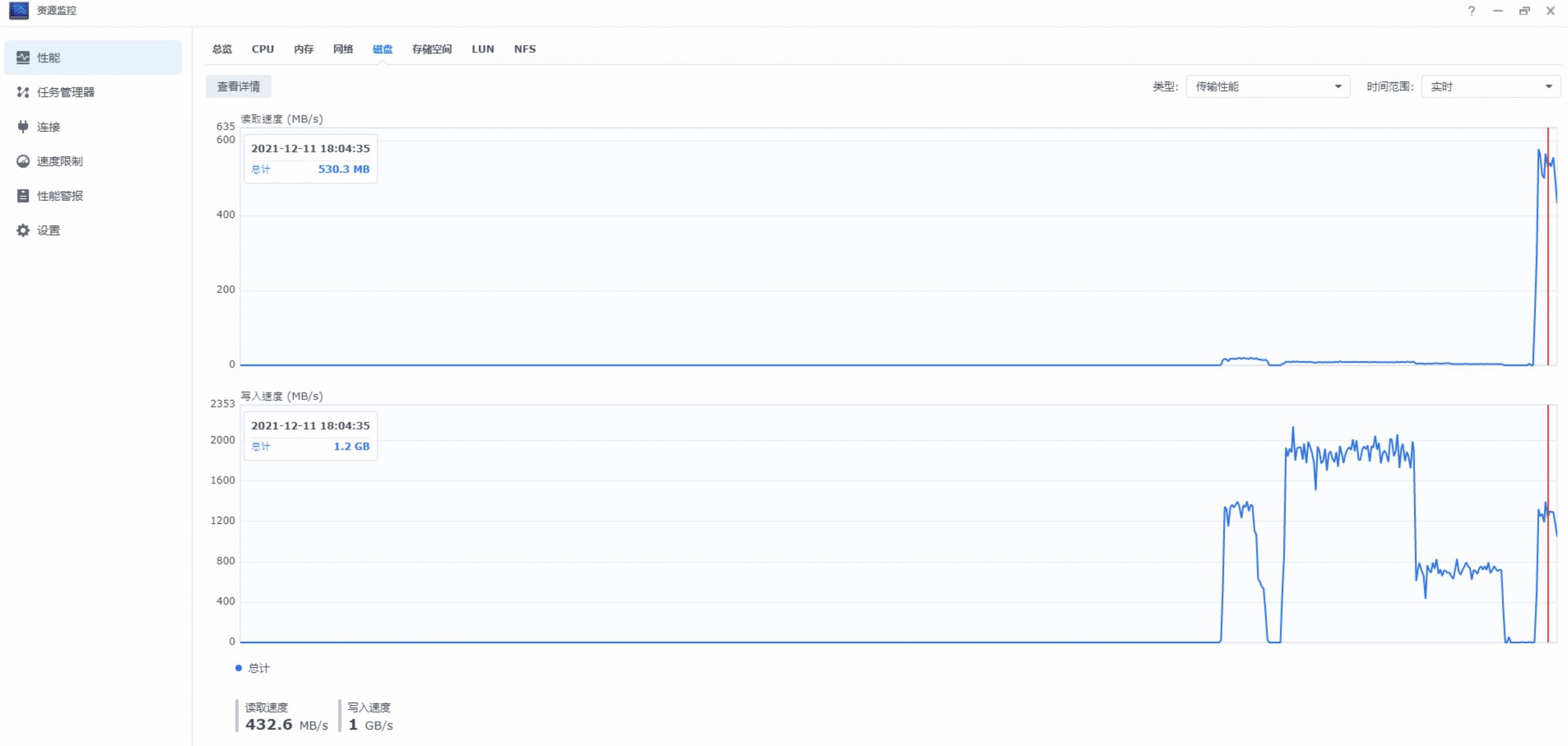Click the 设置 gear icon
Screen dimensions: 1568x746
click(23, 230)
